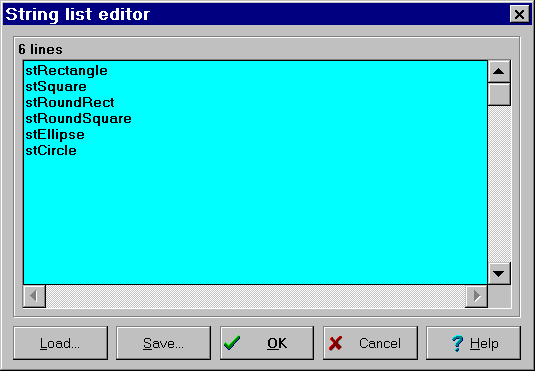The image size is (535, 371).
Task: Confirm with the OK button
Action: point(267,343)
